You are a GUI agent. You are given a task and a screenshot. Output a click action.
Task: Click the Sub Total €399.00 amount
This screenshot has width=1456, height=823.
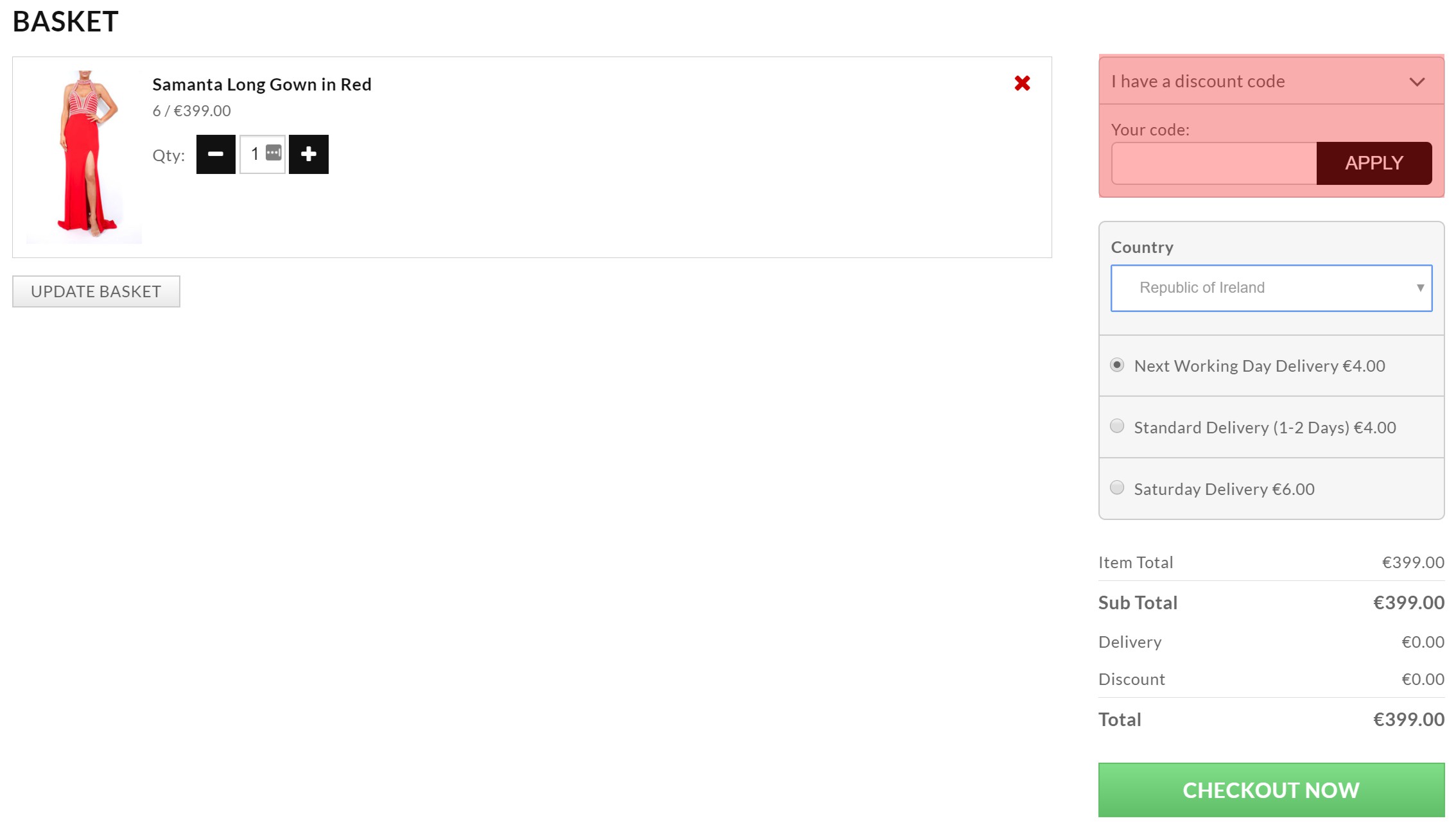coord(1408,602)
